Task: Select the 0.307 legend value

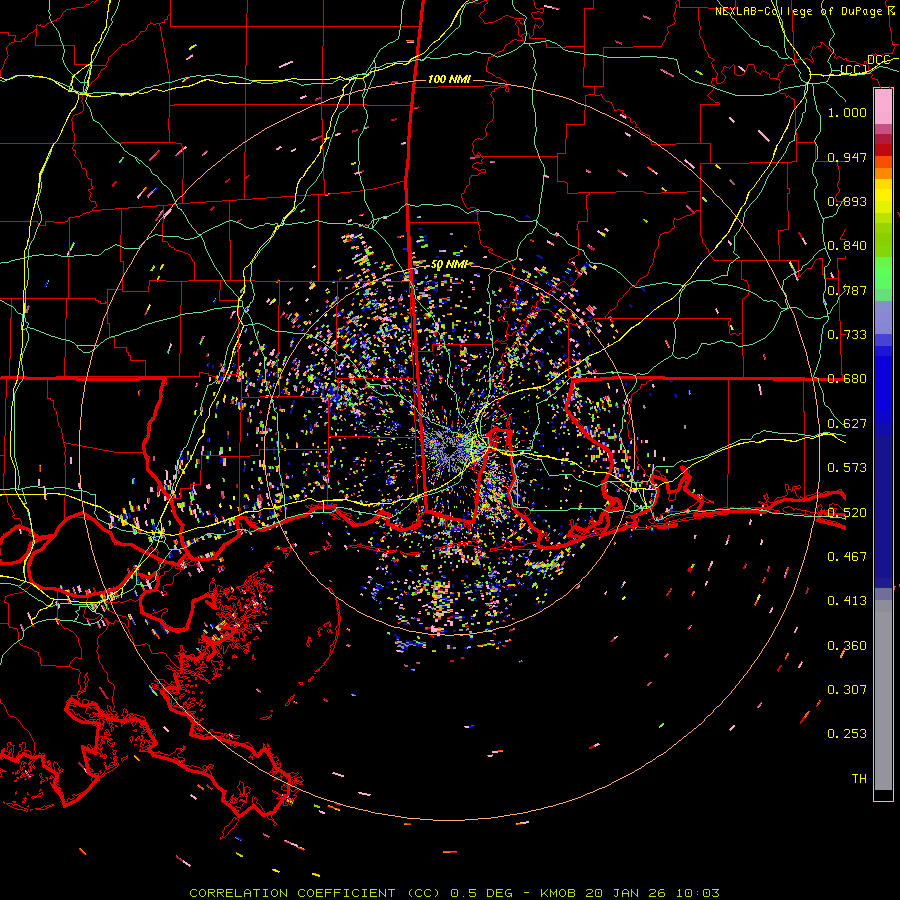Action: point(847,690)
